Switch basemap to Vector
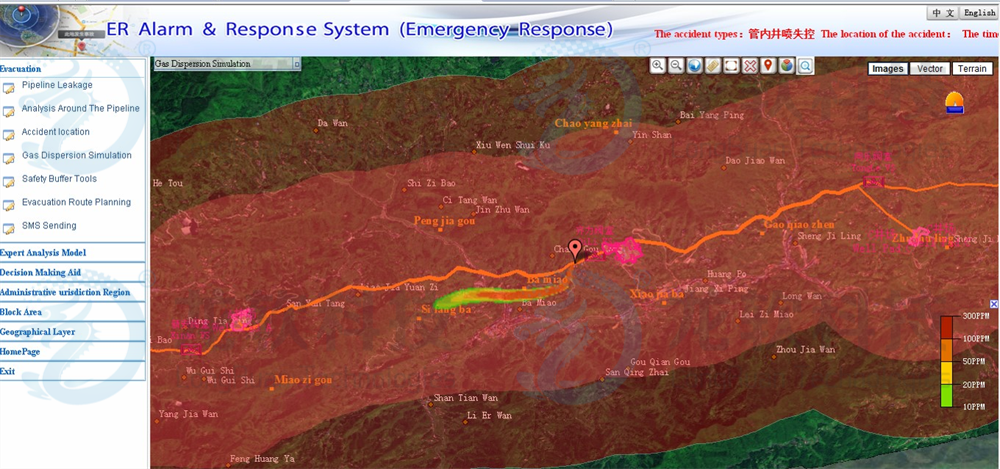 tap(930, 69)
